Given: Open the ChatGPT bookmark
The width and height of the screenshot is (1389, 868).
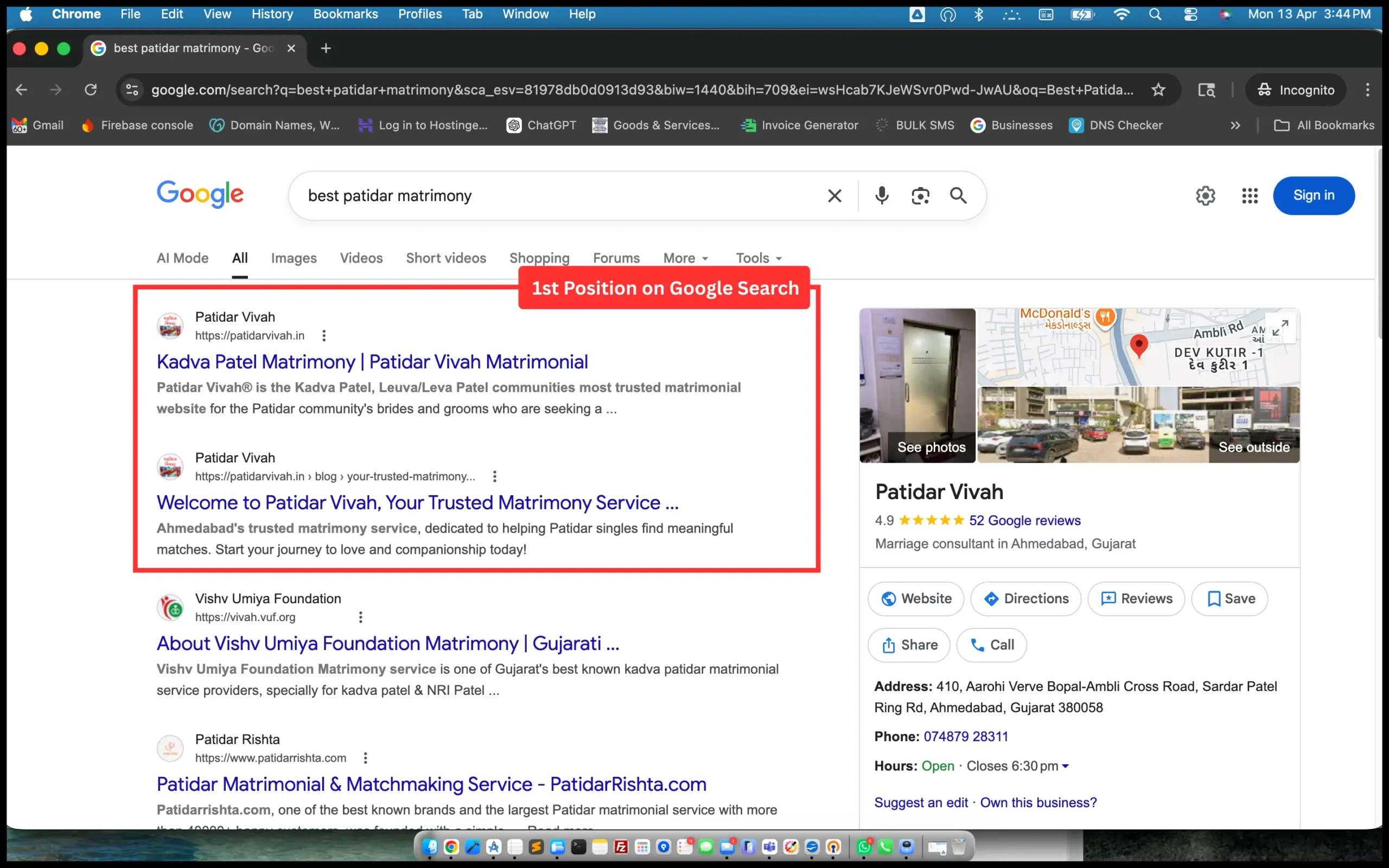Looking at the screenshot, I should click(541, 125).
